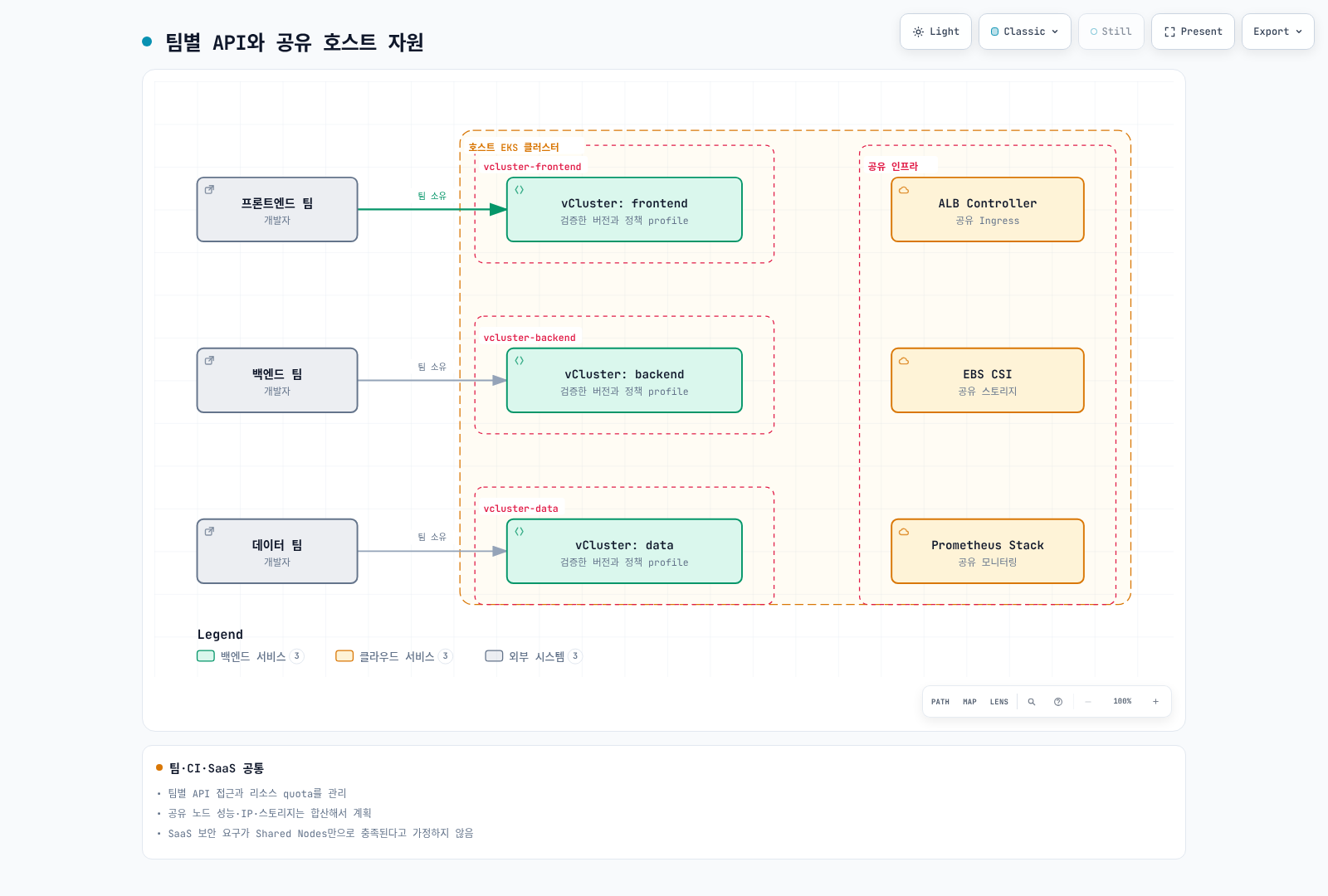Open help via the question mark icon
This screenshot has width=1328, height=896.
pyautogui.click(x=1058, y=702)
